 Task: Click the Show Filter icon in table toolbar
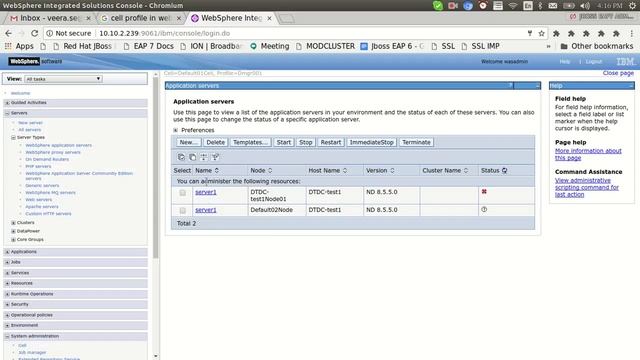point(204,157)
